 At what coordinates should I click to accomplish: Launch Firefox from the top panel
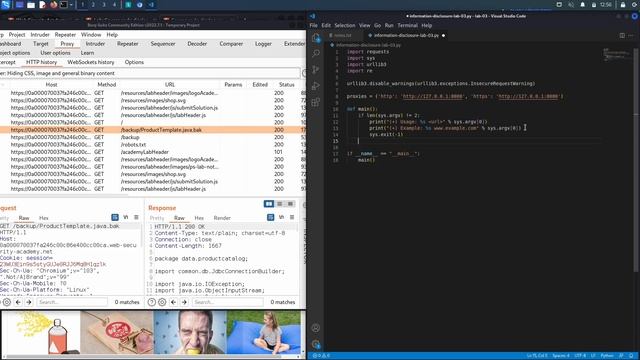coord(53,5)
